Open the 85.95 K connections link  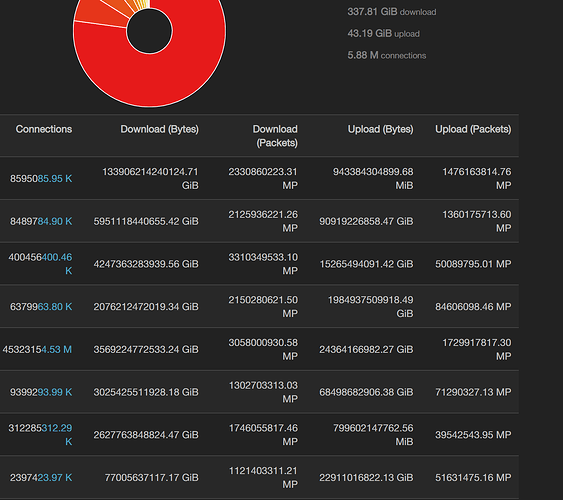tap(55, 178)
